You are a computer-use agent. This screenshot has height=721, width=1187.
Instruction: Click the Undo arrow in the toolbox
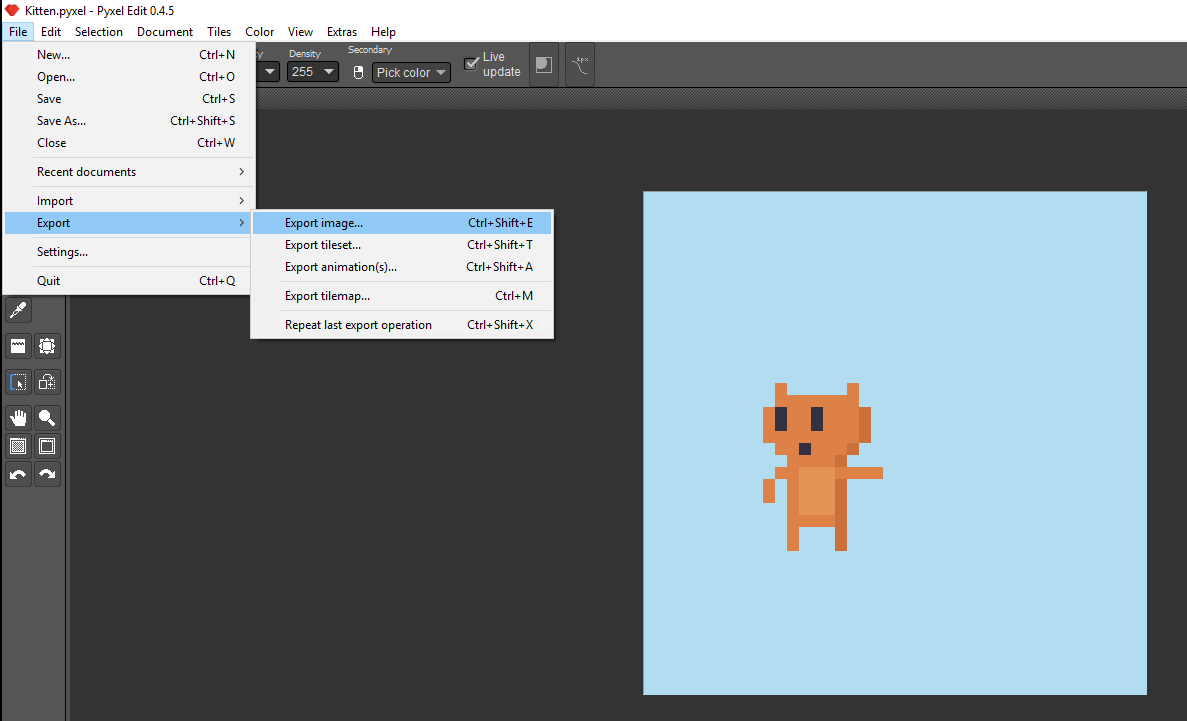[17, 474]
